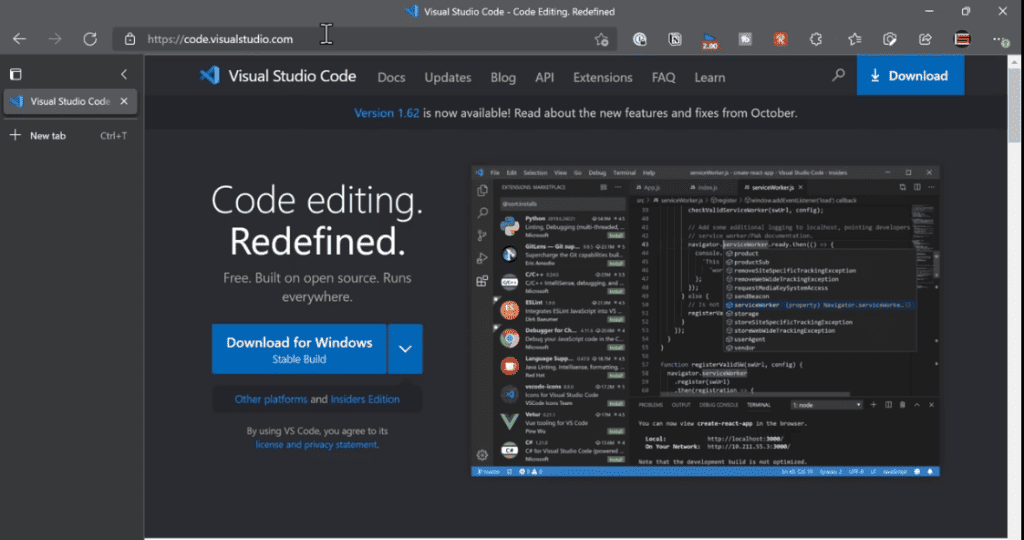The width and height of the screenshot is (1024, 540).
Task: Open the tab actions menu icon
Action: 16,74
